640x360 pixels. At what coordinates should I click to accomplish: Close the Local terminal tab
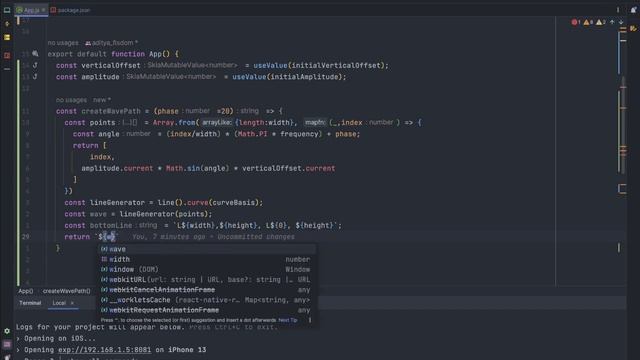[72, 303]
